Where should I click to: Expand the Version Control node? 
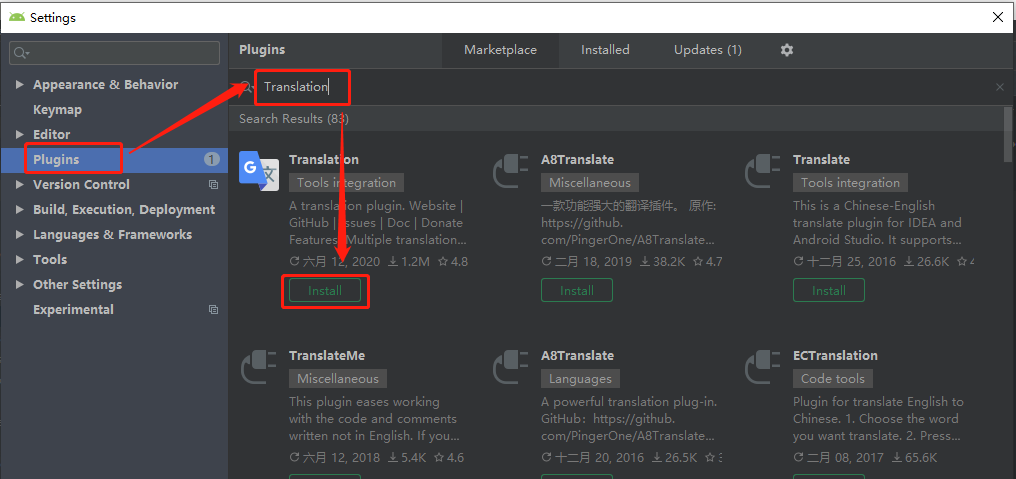[x=19, y=185]
